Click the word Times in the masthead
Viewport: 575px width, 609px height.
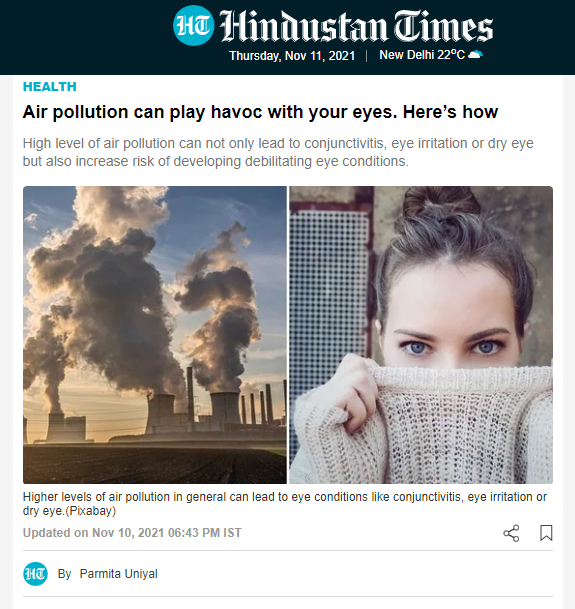coord(444,26)
